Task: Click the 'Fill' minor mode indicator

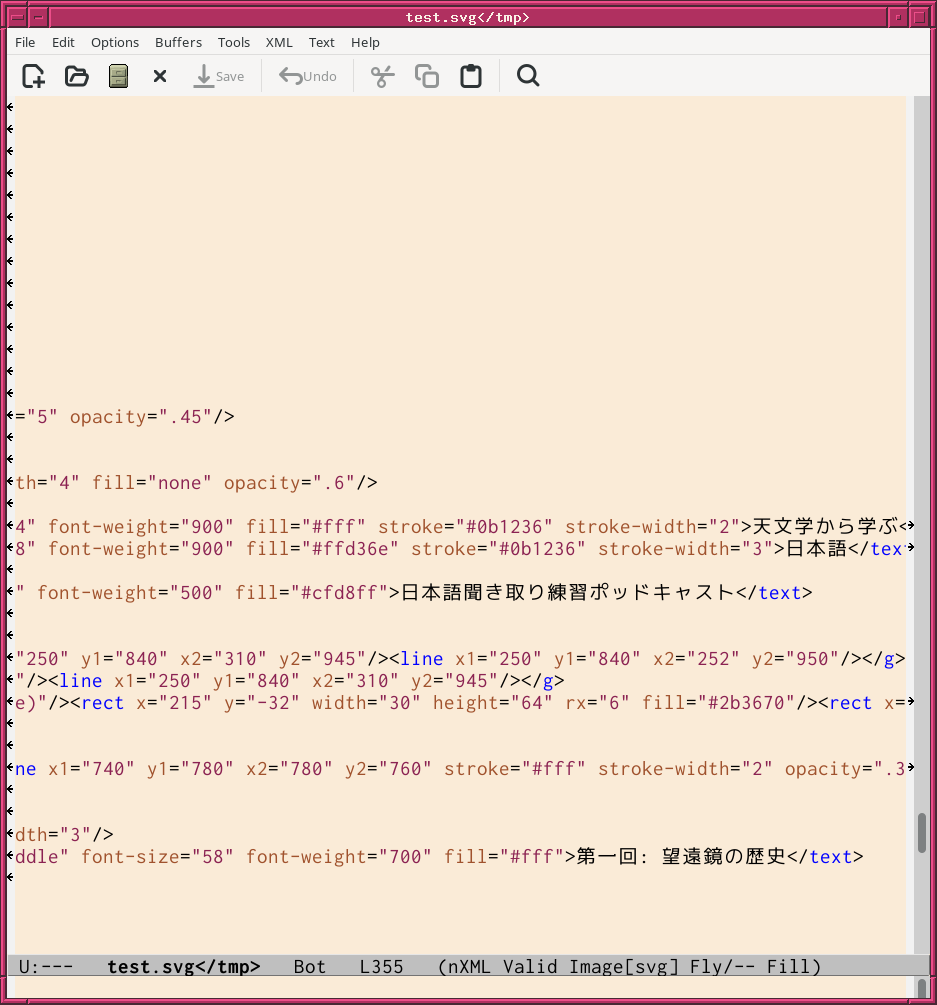Action: tap(788, 967)
